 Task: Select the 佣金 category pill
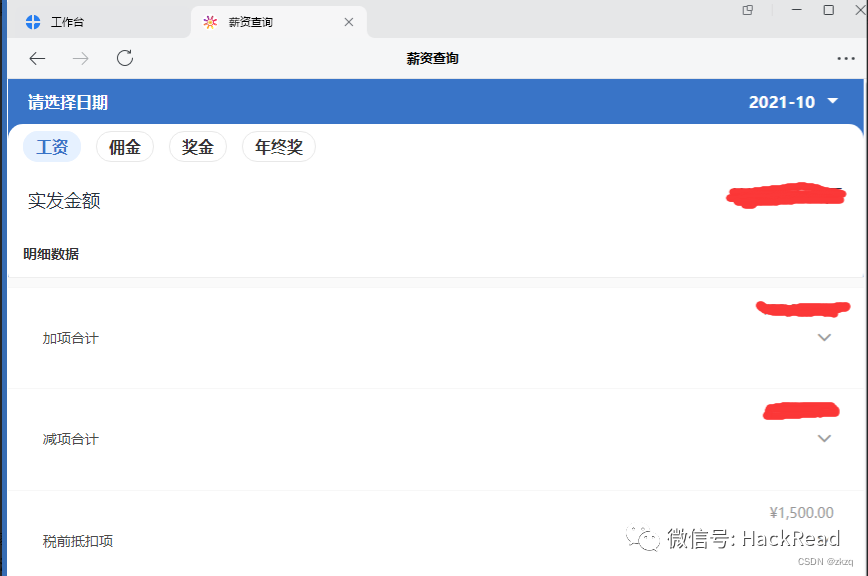(x=125, y=147)
